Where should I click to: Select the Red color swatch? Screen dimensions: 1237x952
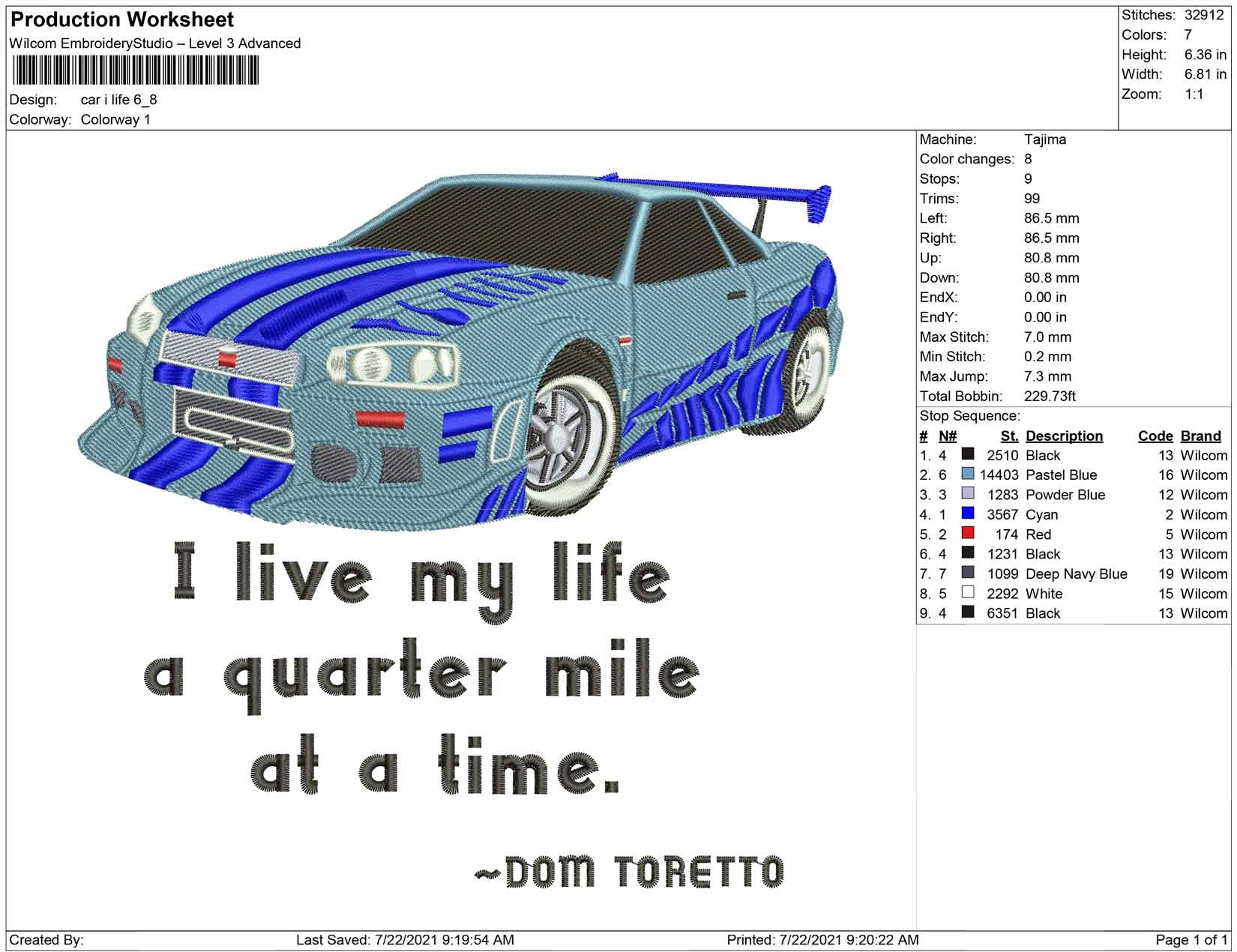pos(968,534)
